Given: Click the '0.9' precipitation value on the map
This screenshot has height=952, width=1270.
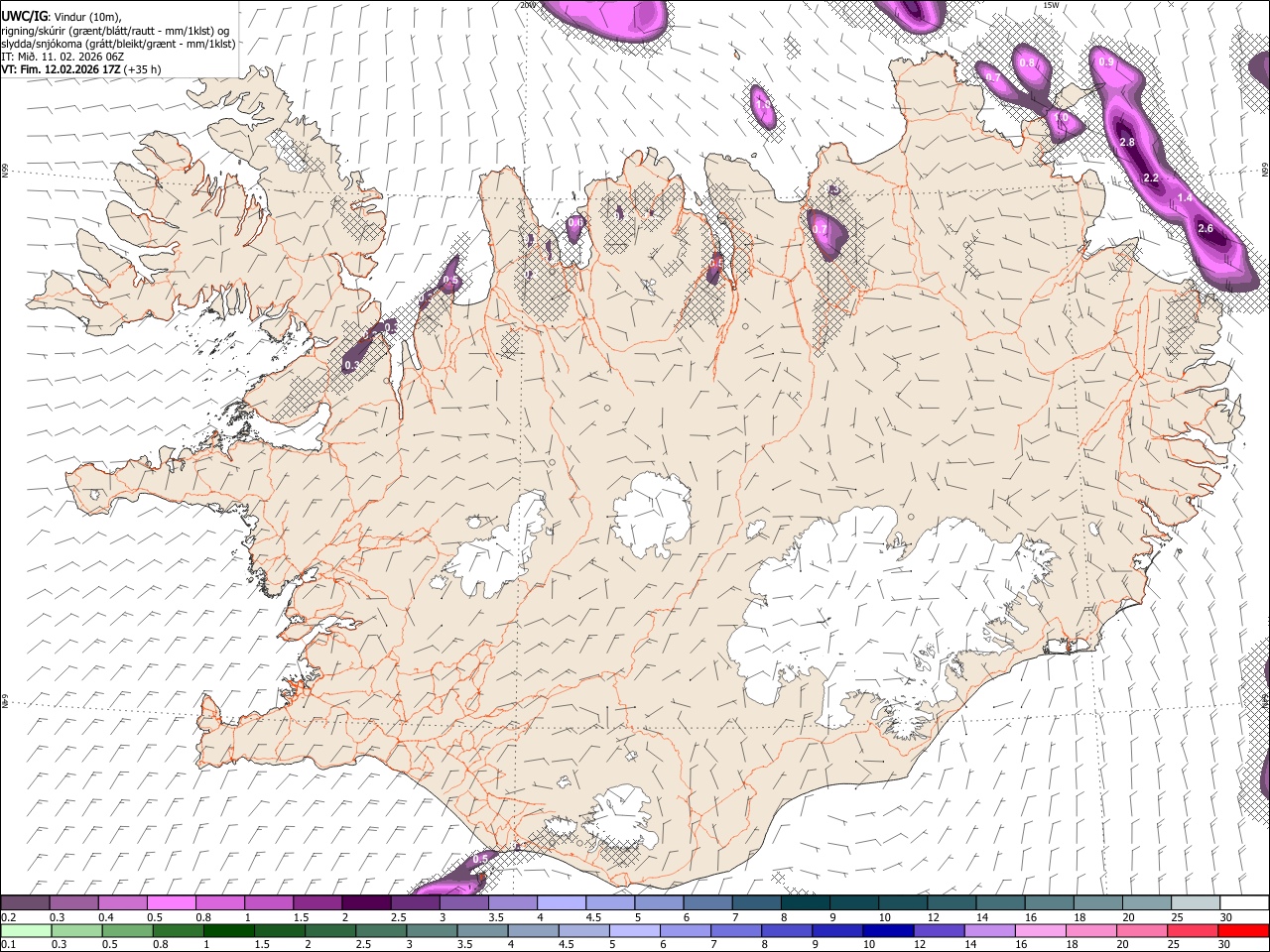Looking at the screenshot, I should 1107,61.
